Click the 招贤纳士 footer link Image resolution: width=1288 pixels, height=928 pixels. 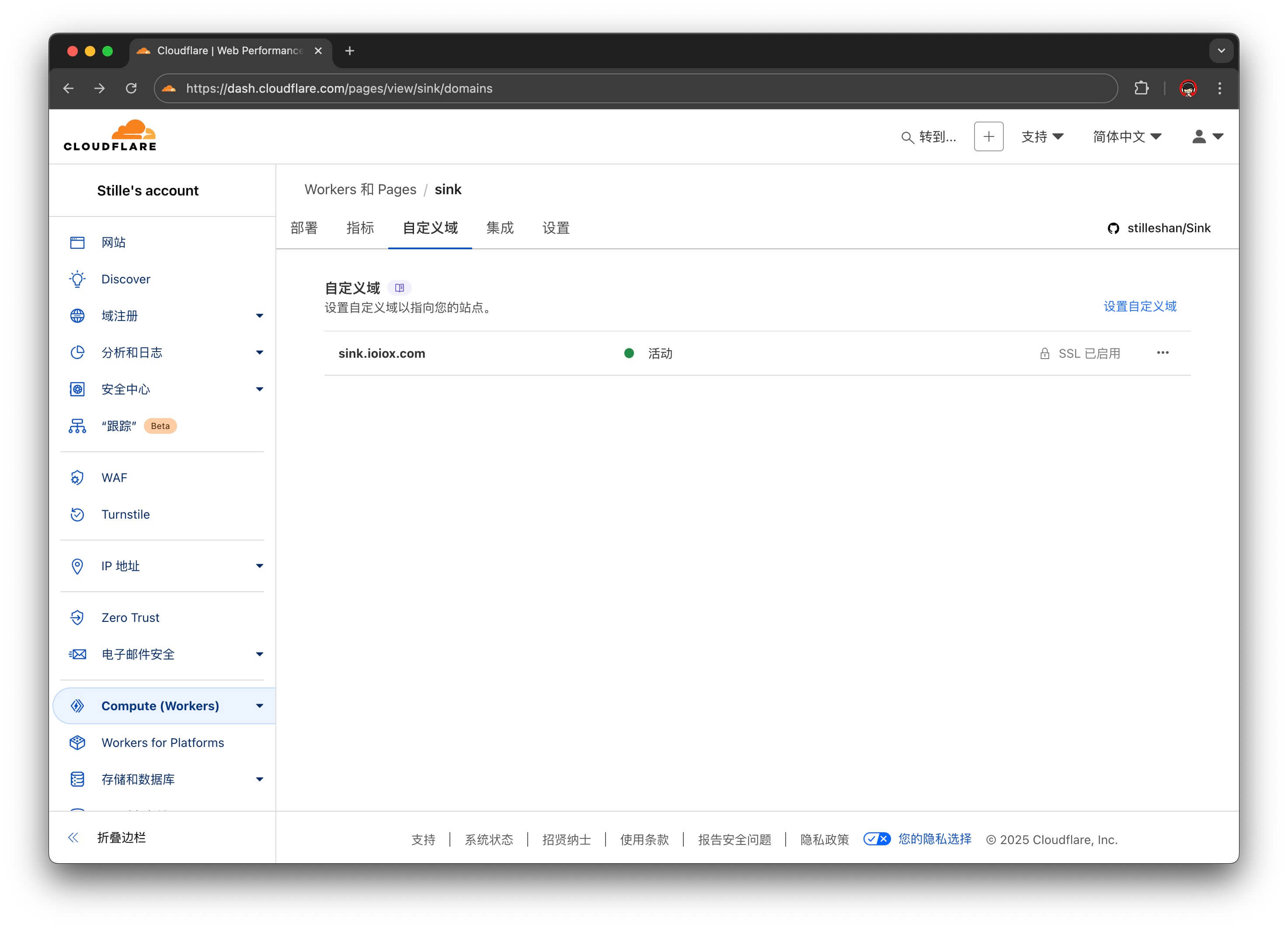[567, 839]
